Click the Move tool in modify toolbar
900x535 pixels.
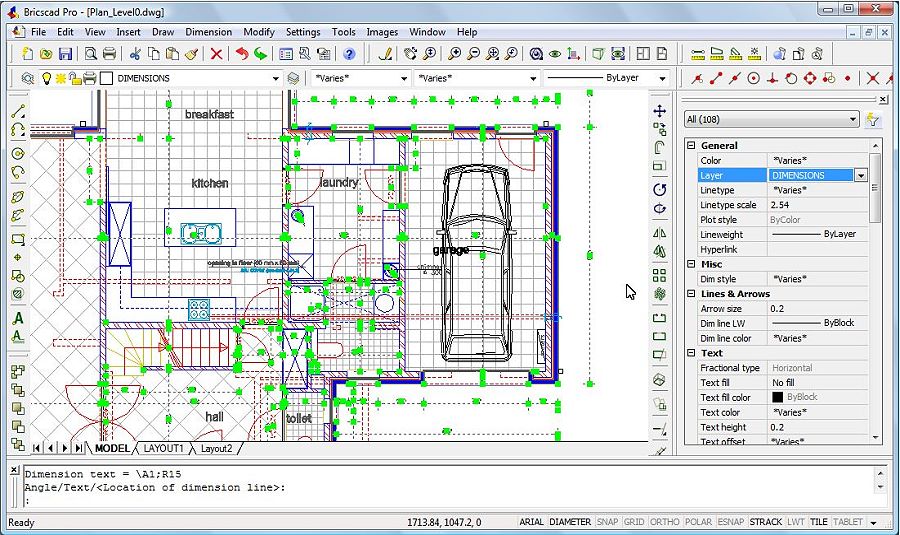660,111
